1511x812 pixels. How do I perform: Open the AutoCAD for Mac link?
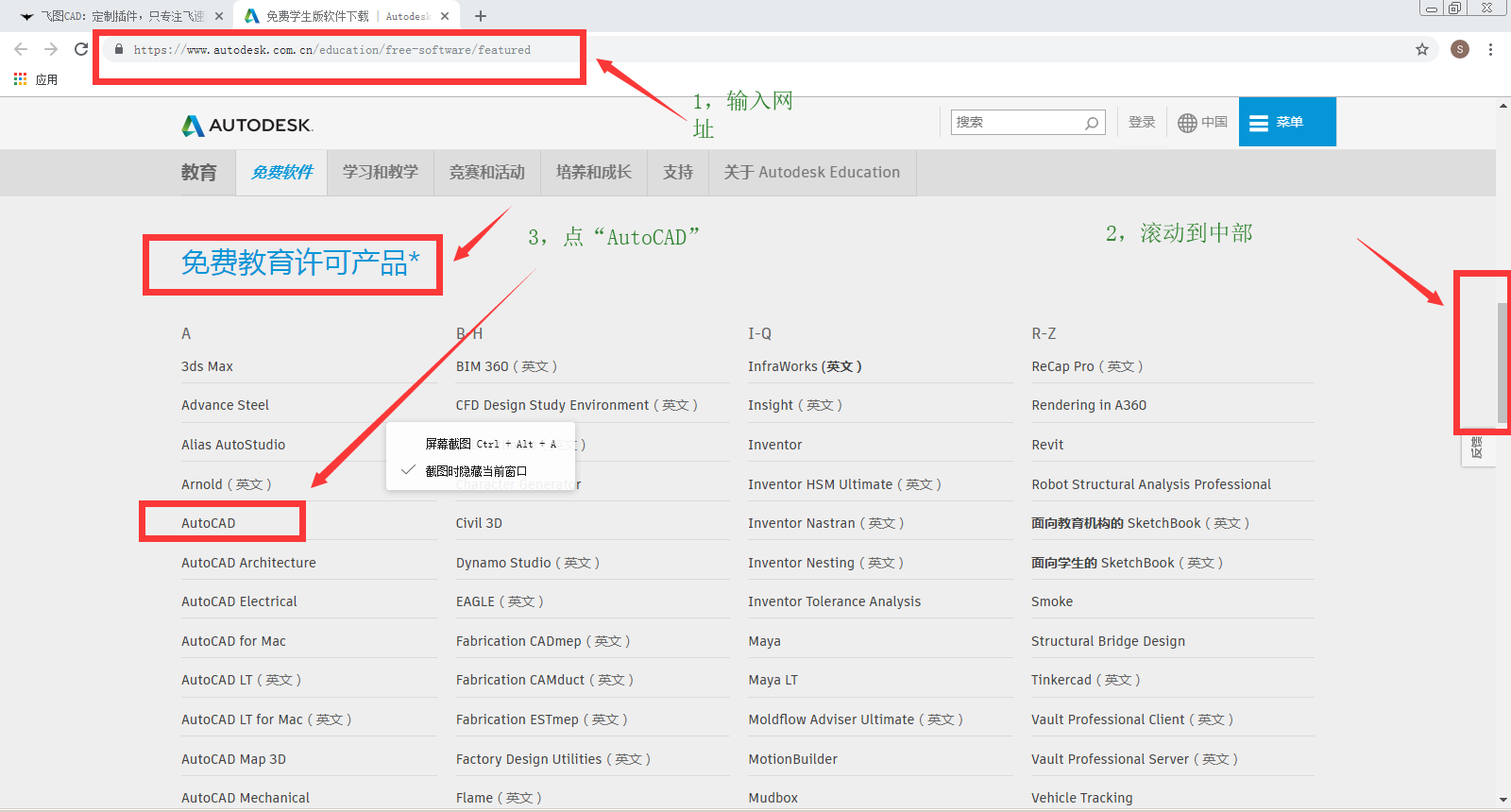coord(233,641)
